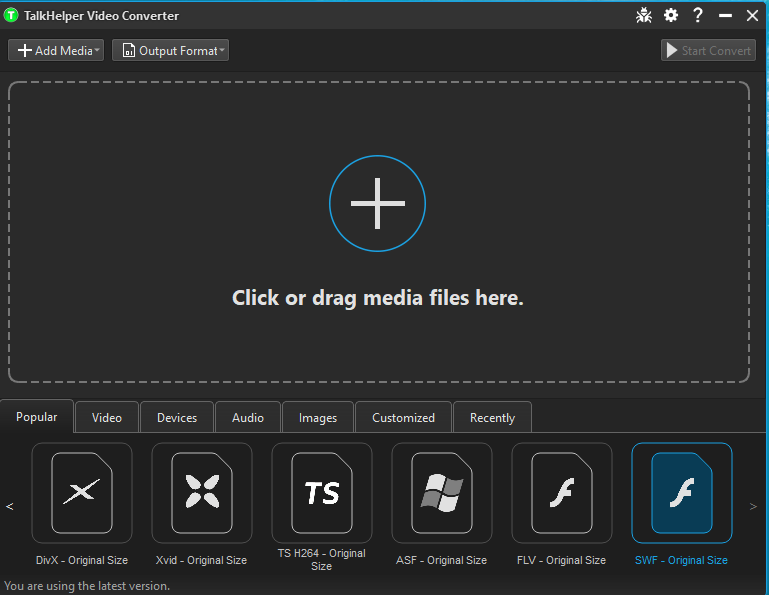Click 'Click or drag media files here.' text
Screen dimensions: 769x595
[378, 298]
